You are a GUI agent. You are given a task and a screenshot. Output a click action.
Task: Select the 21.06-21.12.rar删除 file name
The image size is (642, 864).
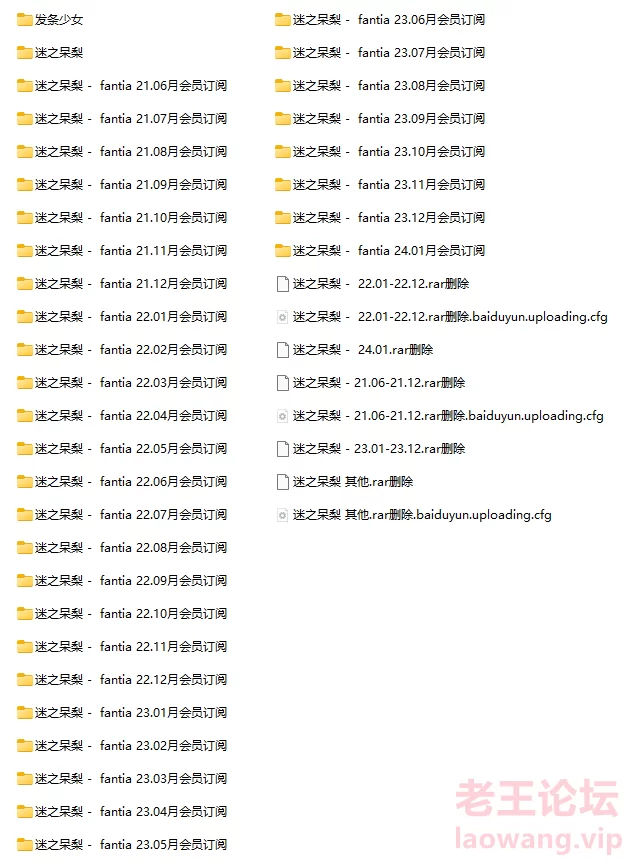point(379,383)
